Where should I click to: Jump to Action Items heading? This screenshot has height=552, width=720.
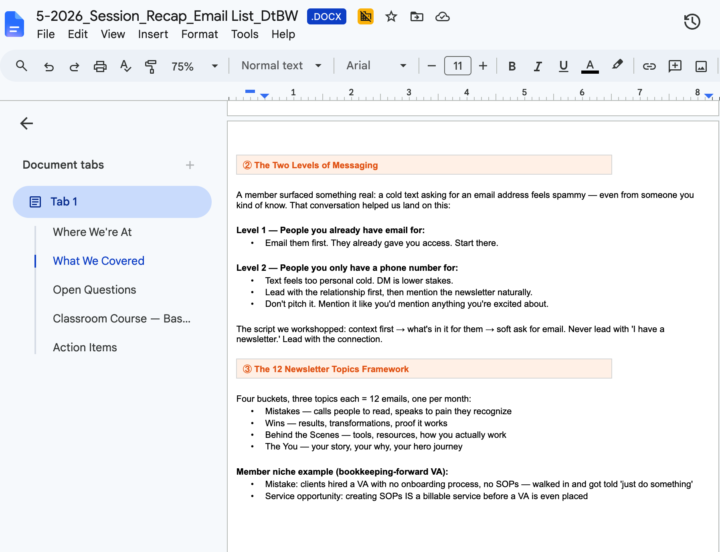point(84,348)
